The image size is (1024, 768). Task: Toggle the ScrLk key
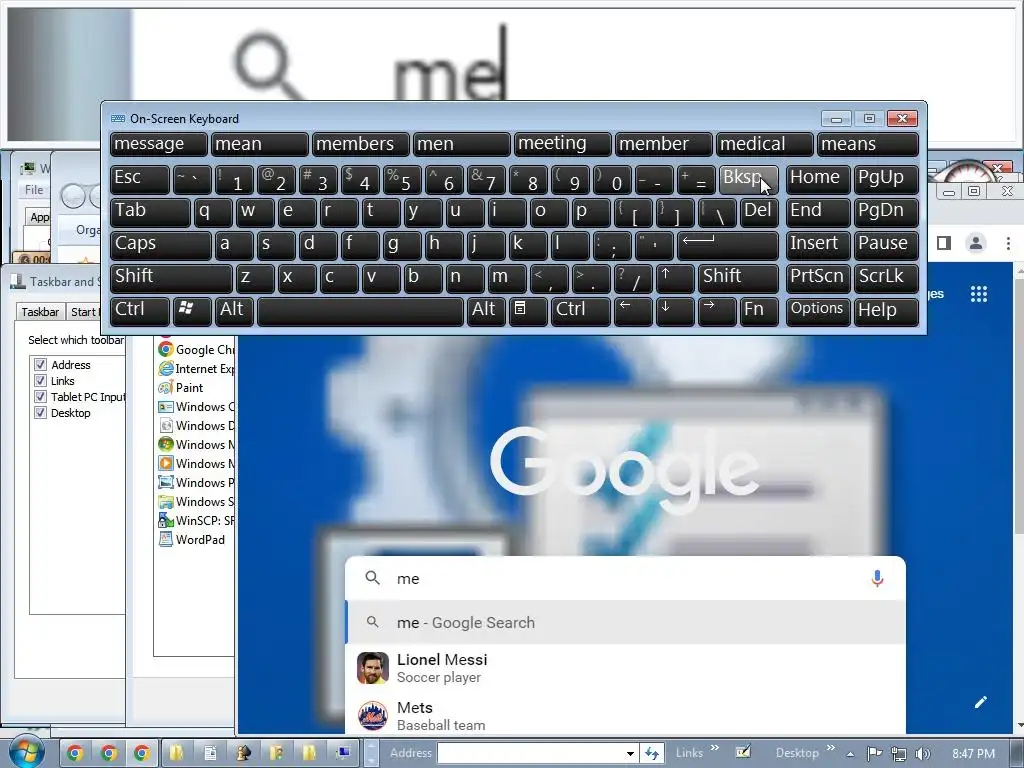tap(886, 278)
